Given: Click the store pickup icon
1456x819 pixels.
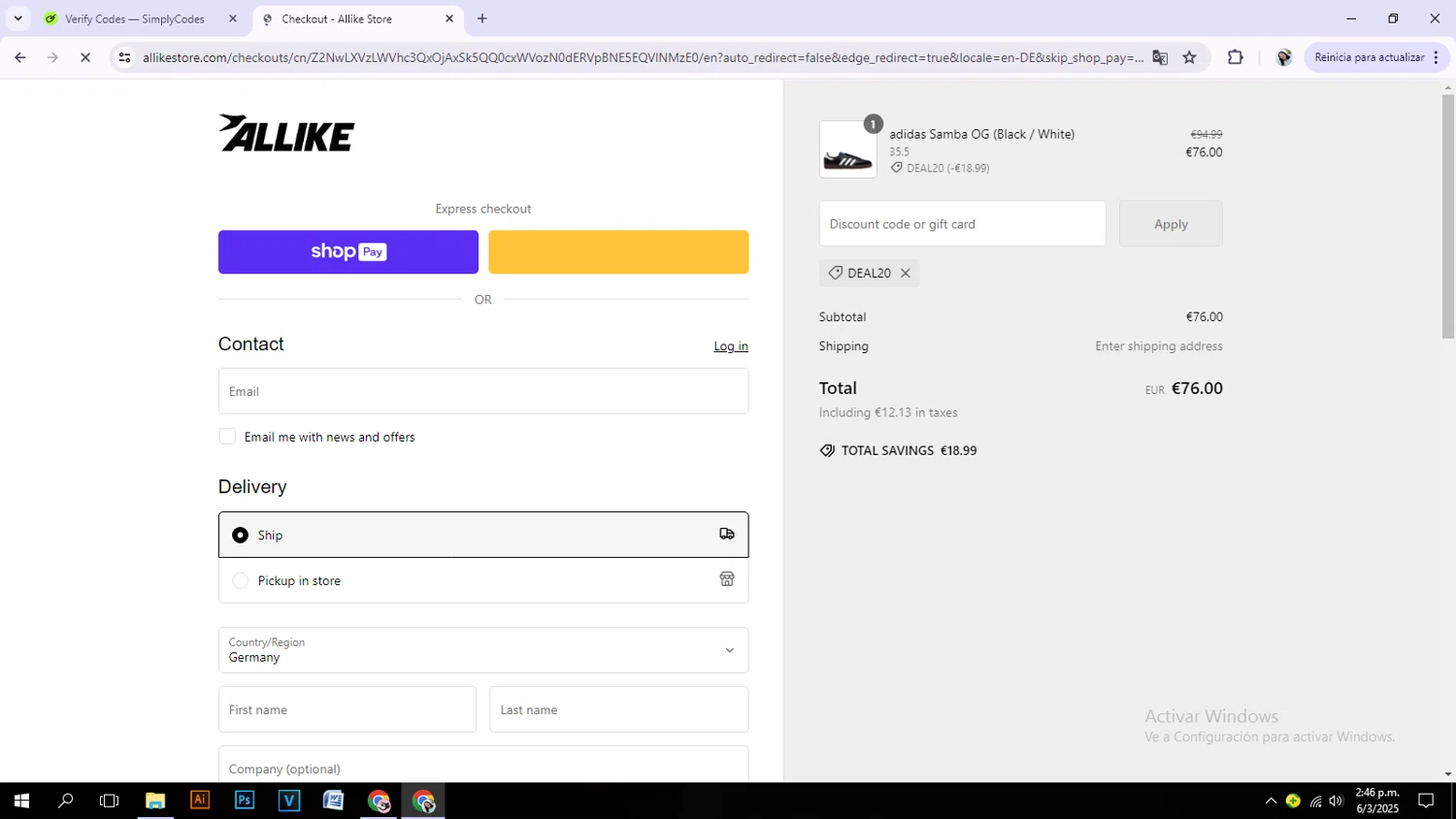Looking at the screenshot, I should [x=727, y=579].
